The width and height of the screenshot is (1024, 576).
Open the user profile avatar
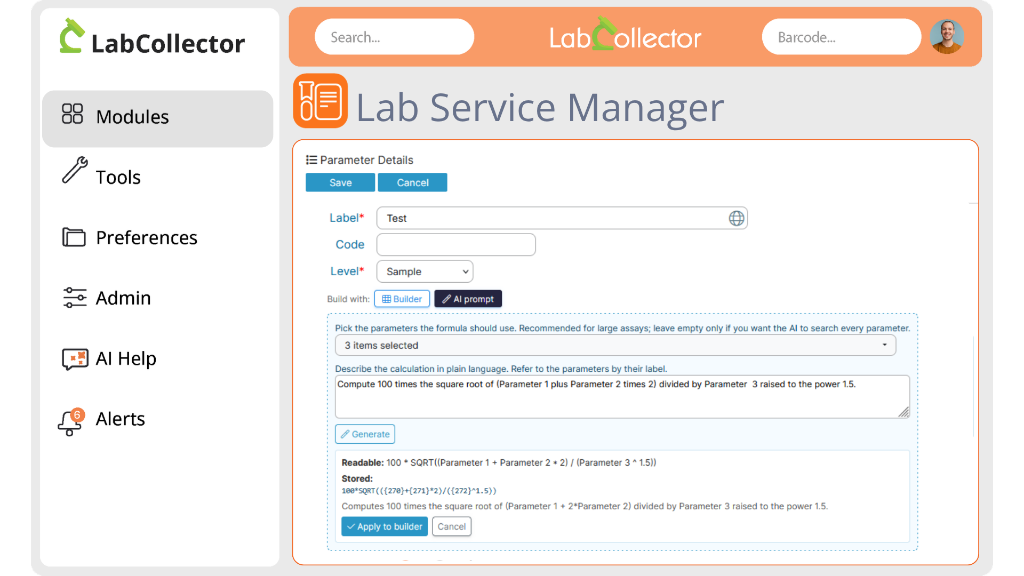947,37
